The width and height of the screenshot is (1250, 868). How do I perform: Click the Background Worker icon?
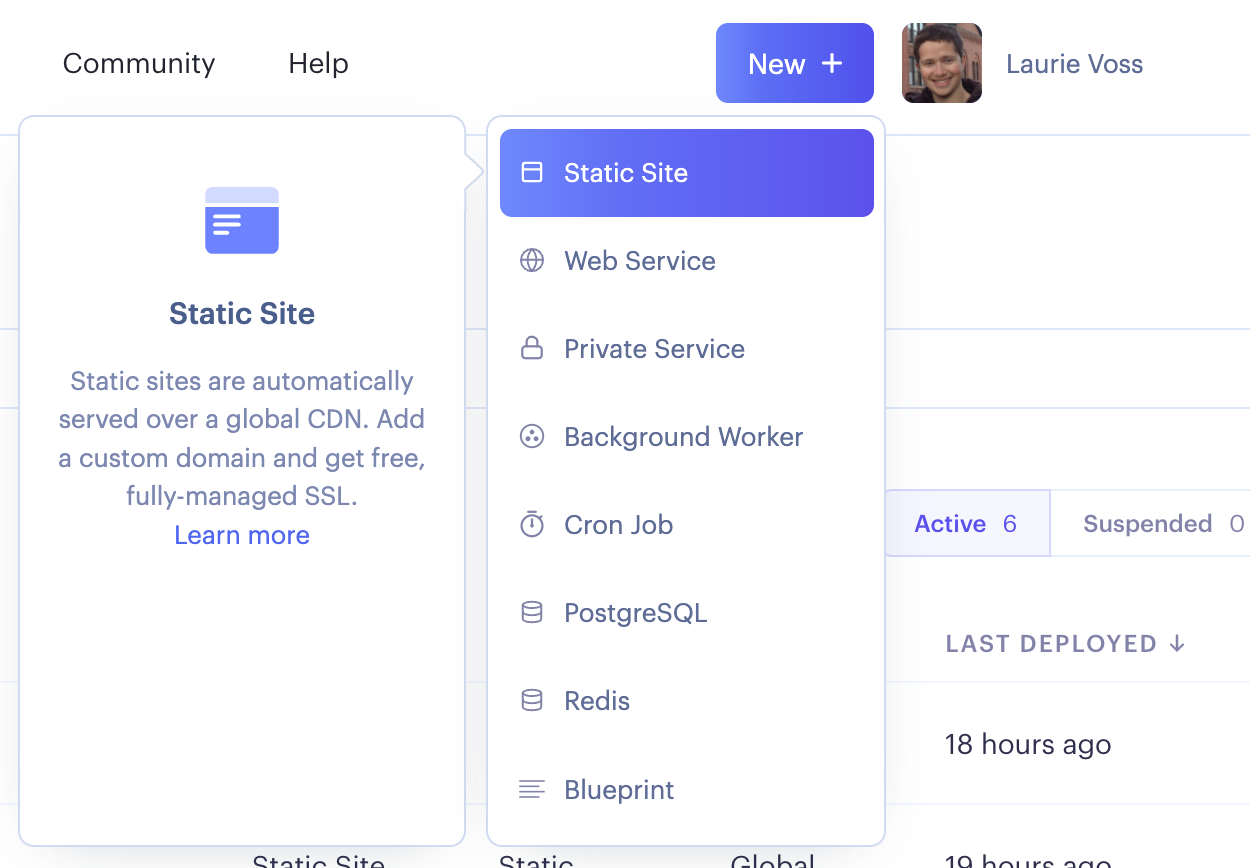(532, 437)
